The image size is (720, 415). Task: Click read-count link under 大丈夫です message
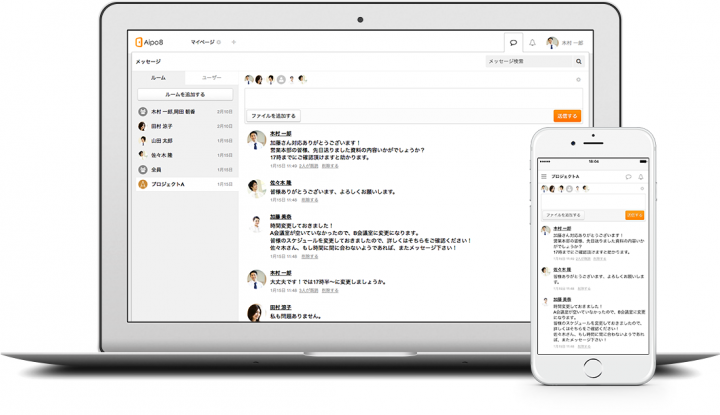[308, 290]
